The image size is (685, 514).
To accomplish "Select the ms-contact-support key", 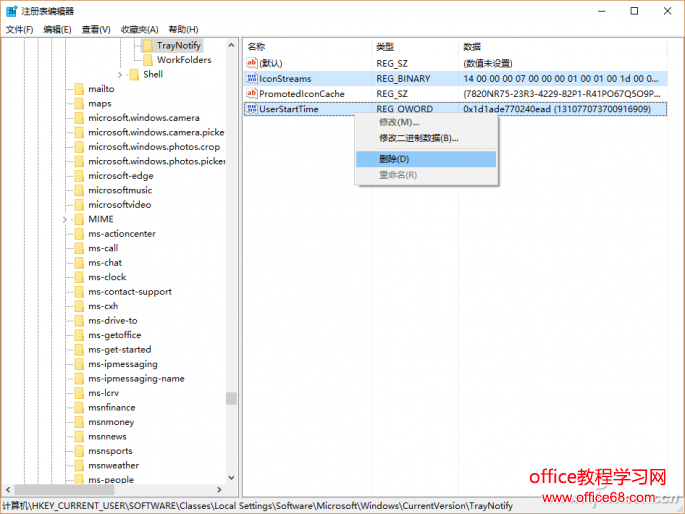I will (130, 292).
